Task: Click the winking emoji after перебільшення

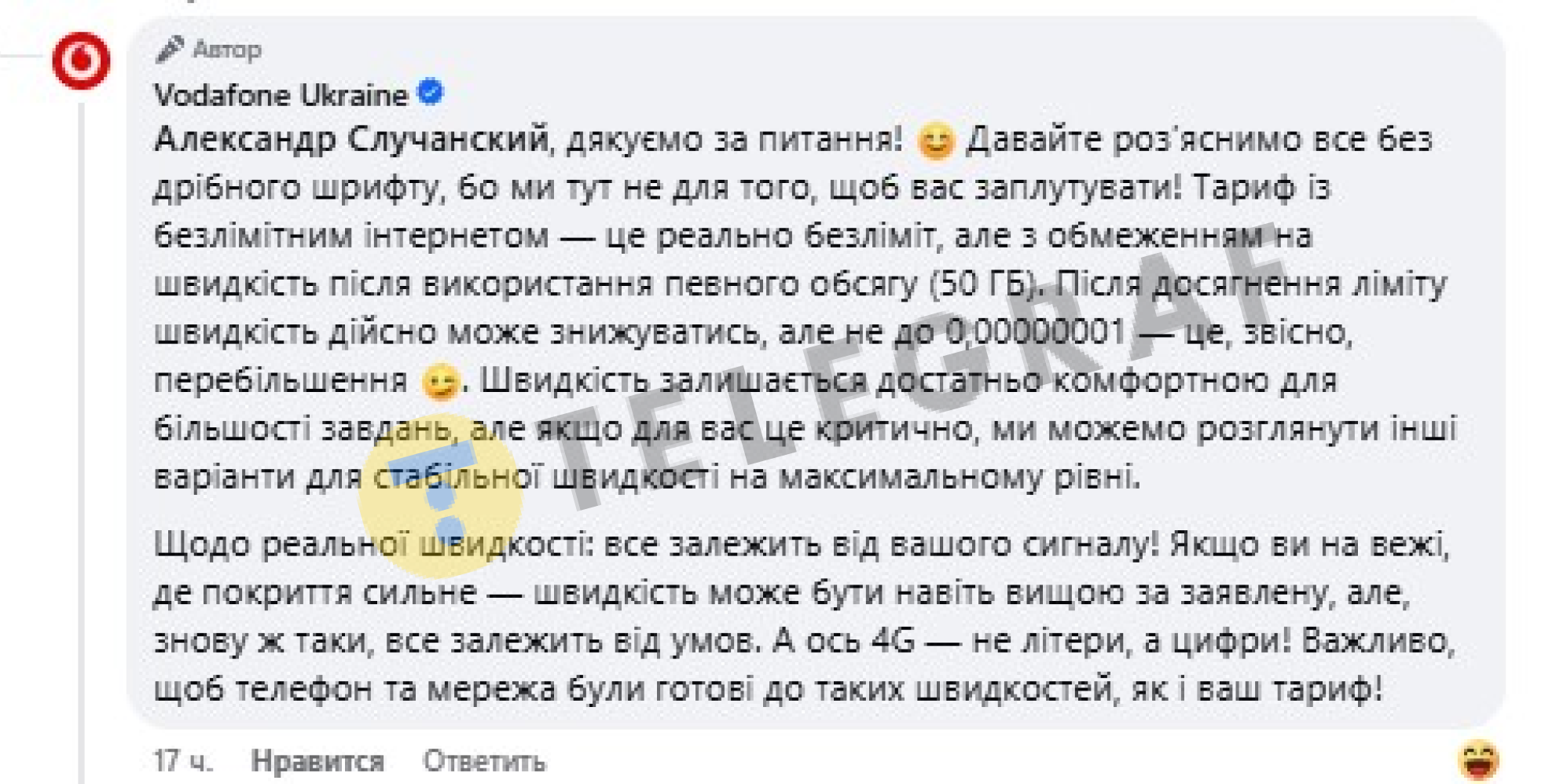Action: tap(439, 383)
